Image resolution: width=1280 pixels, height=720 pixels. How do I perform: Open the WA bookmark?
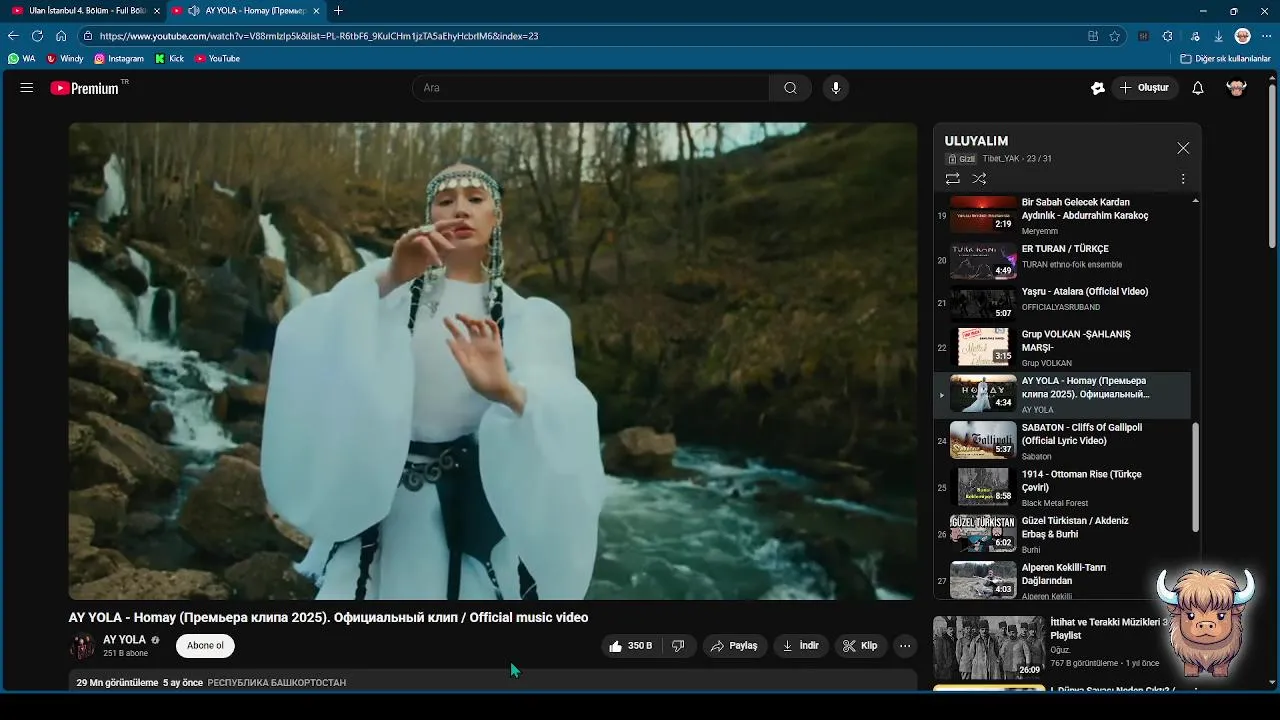tap(22, 59)
